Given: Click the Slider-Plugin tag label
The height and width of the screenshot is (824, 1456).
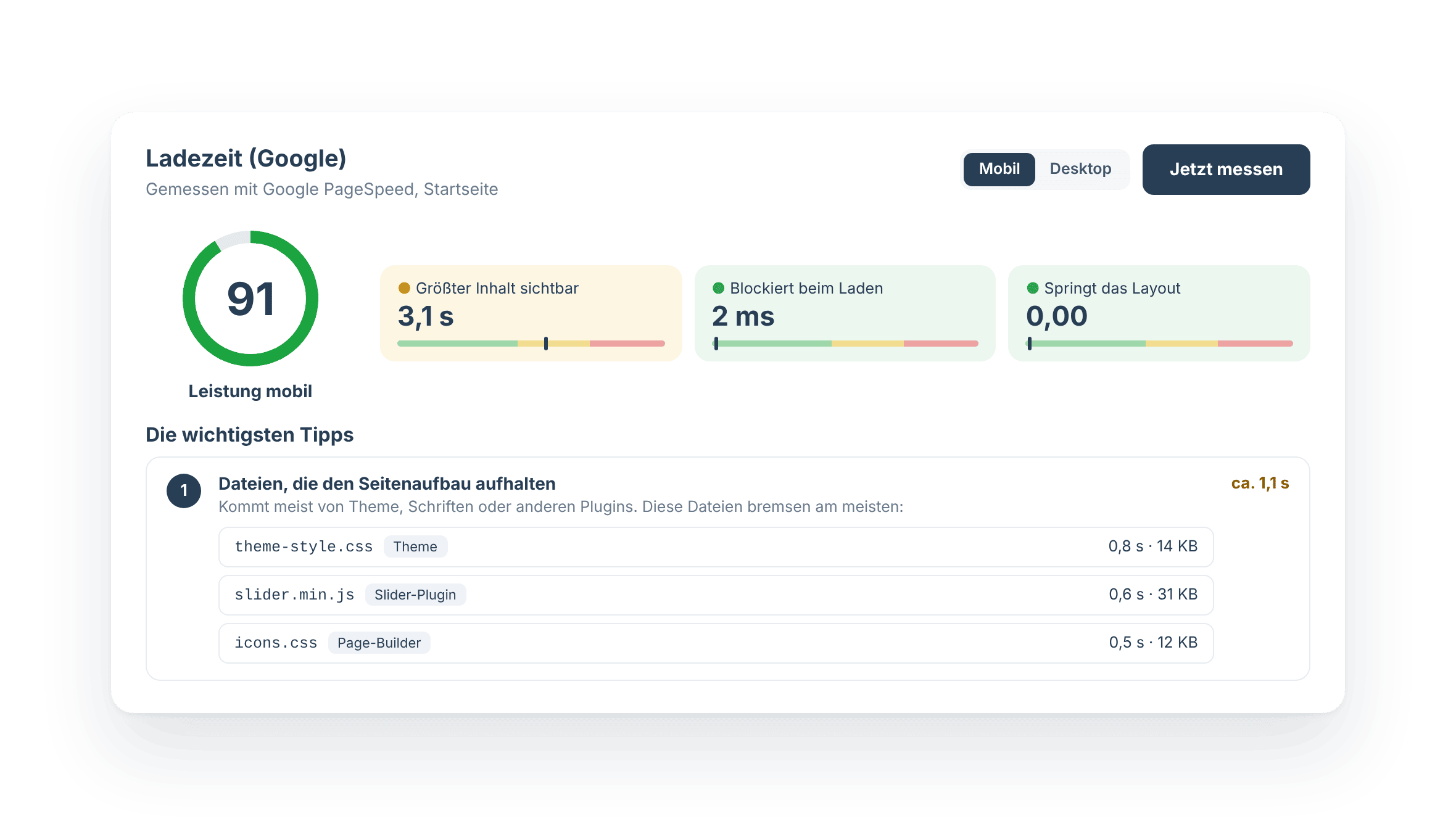Looking at the screenshot, I should point(415,595).
